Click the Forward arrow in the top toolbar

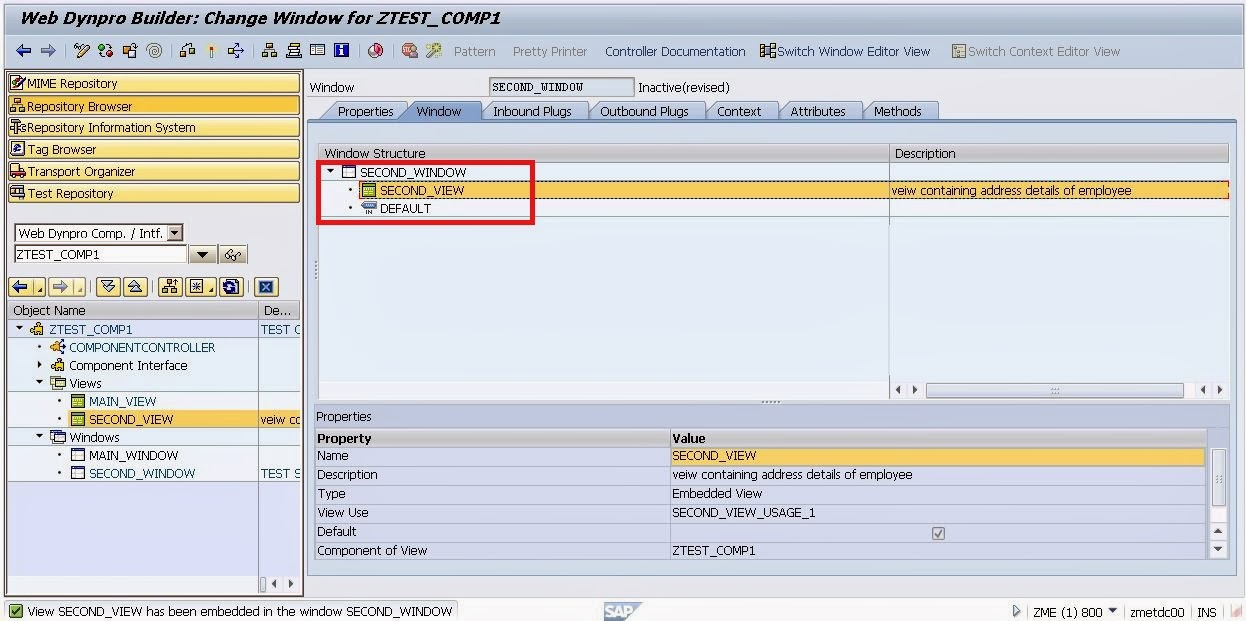coord(48,51)
